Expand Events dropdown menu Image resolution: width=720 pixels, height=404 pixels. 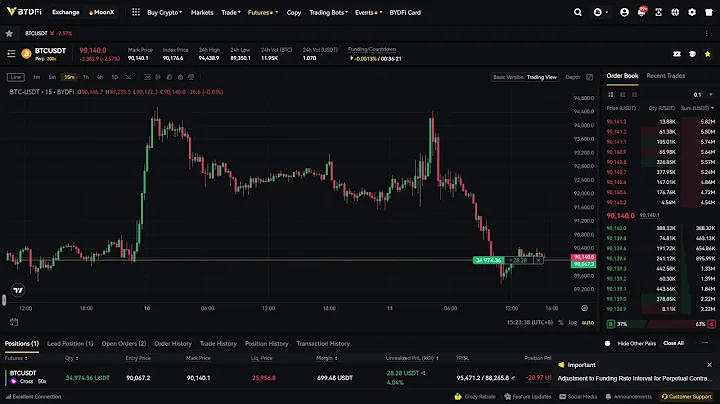[x=368, y=12]
